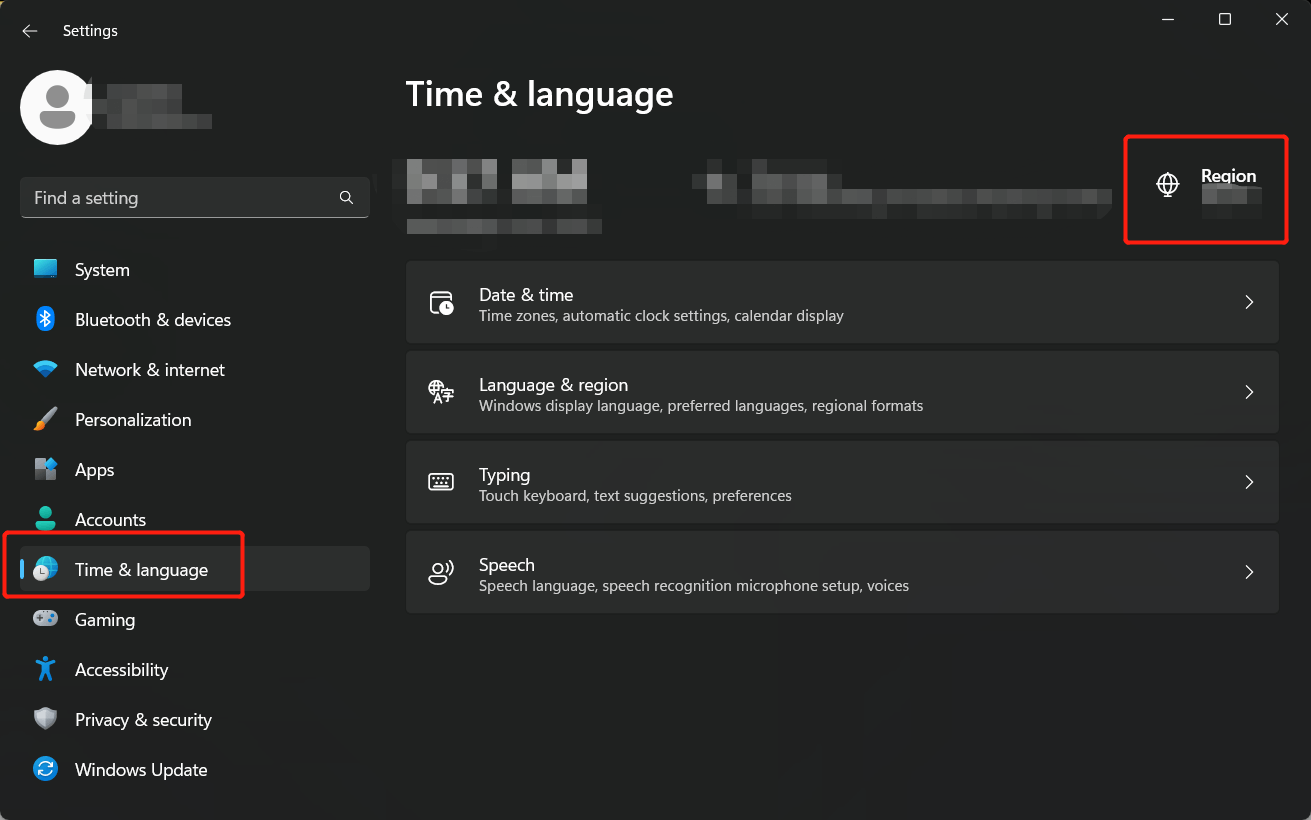Screen dimensions: 1311x820
Task: Open Language & region via its chevron
Action: (1249, 392)
